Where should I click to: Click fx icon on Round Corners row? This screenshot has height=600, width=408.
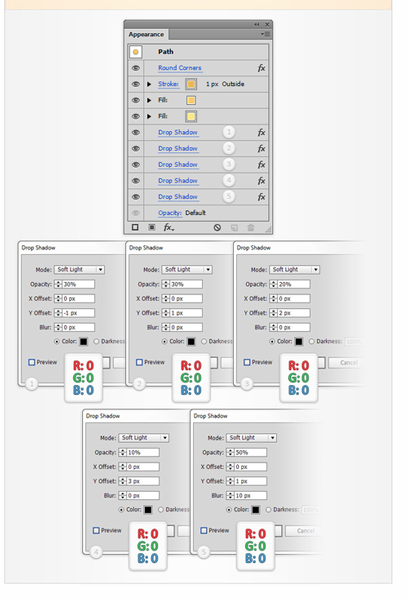(x=261, y=68)
